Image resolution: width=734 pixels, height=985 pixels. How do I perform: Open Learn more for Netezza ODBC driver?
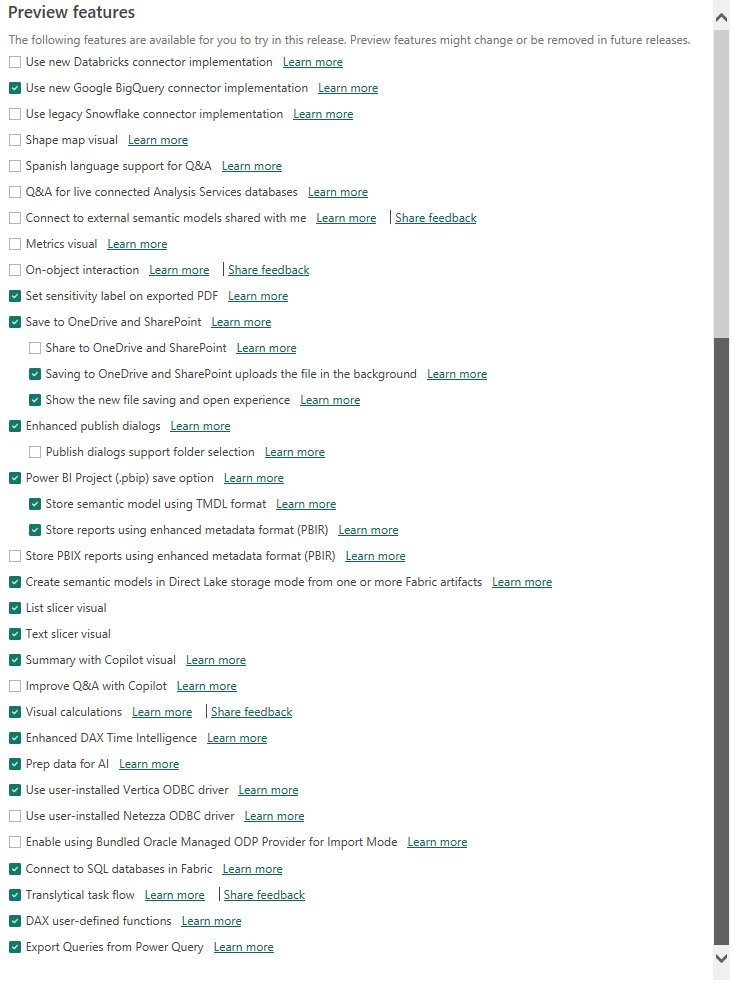coord(274,817)
